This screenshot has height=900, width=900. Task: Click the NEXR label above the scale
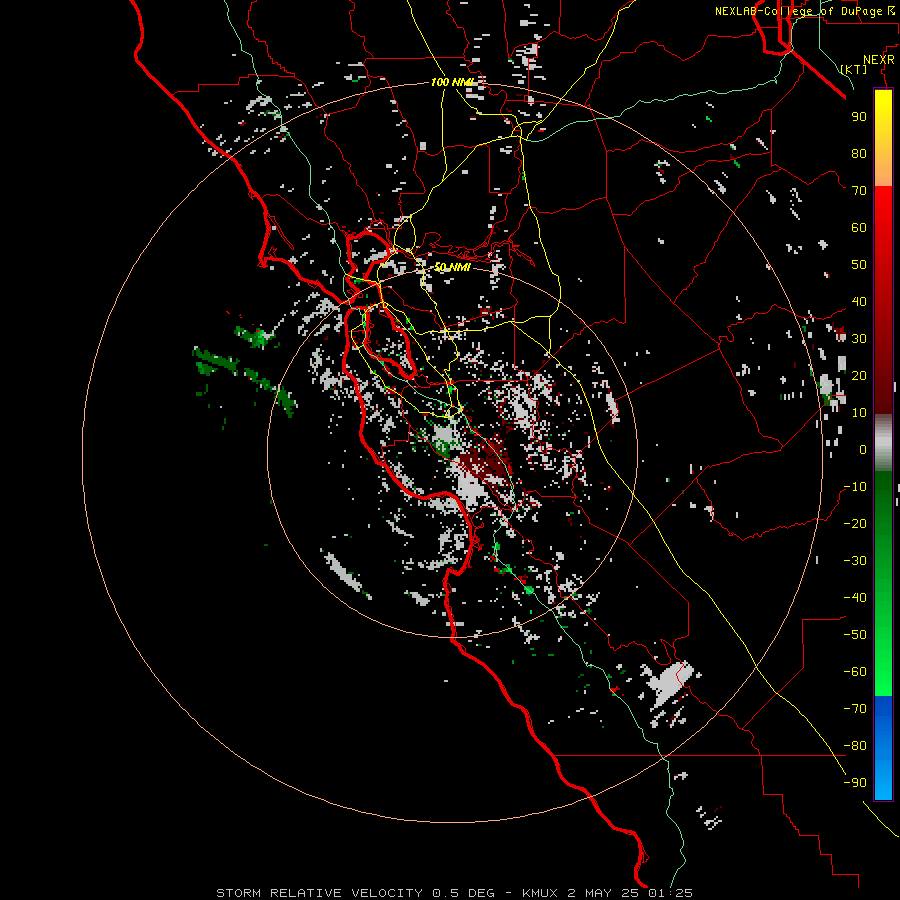click(x=878, y=60)
